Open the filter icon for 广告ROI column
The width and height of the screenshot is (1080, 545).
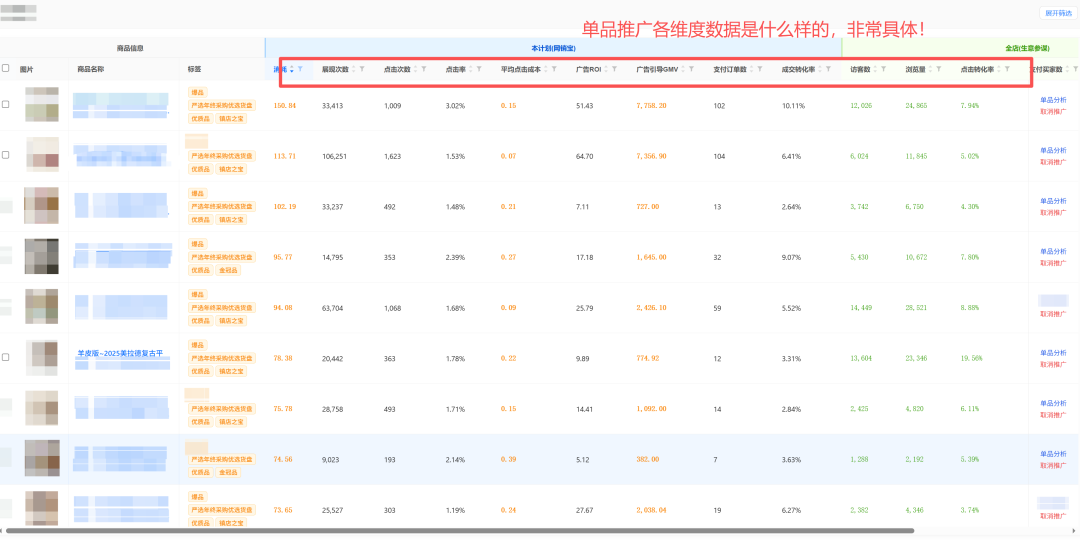point(614,69)
